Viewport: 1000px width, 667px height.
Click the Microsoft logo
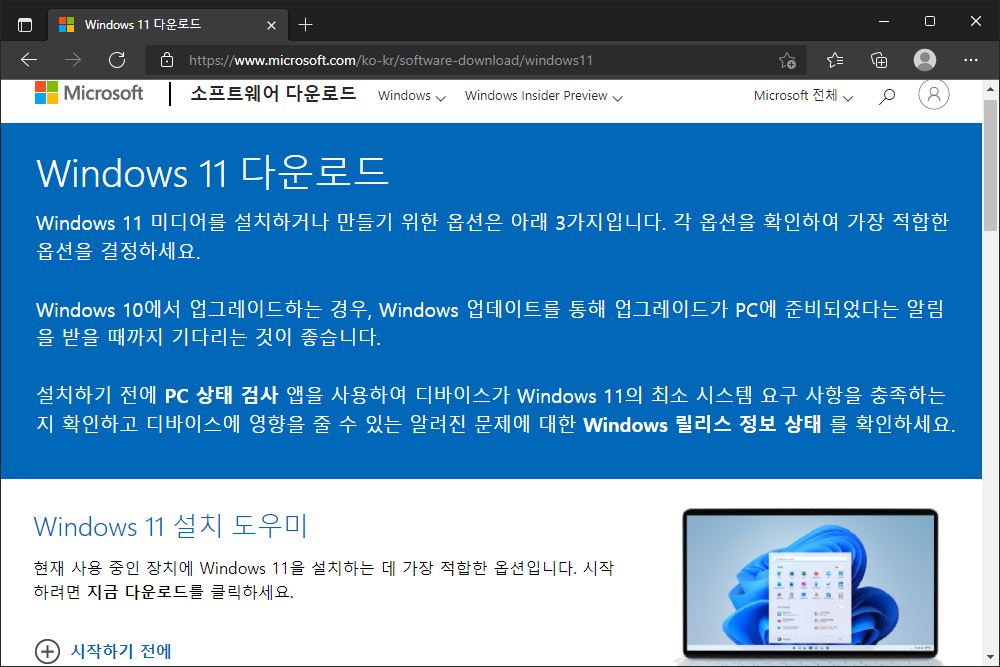89,93
